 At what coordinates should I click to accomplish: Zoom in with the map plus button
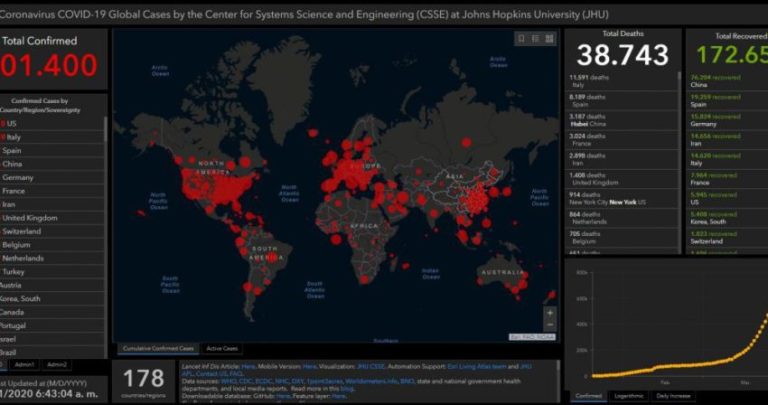pyautogui.click(x=549, y=313)
